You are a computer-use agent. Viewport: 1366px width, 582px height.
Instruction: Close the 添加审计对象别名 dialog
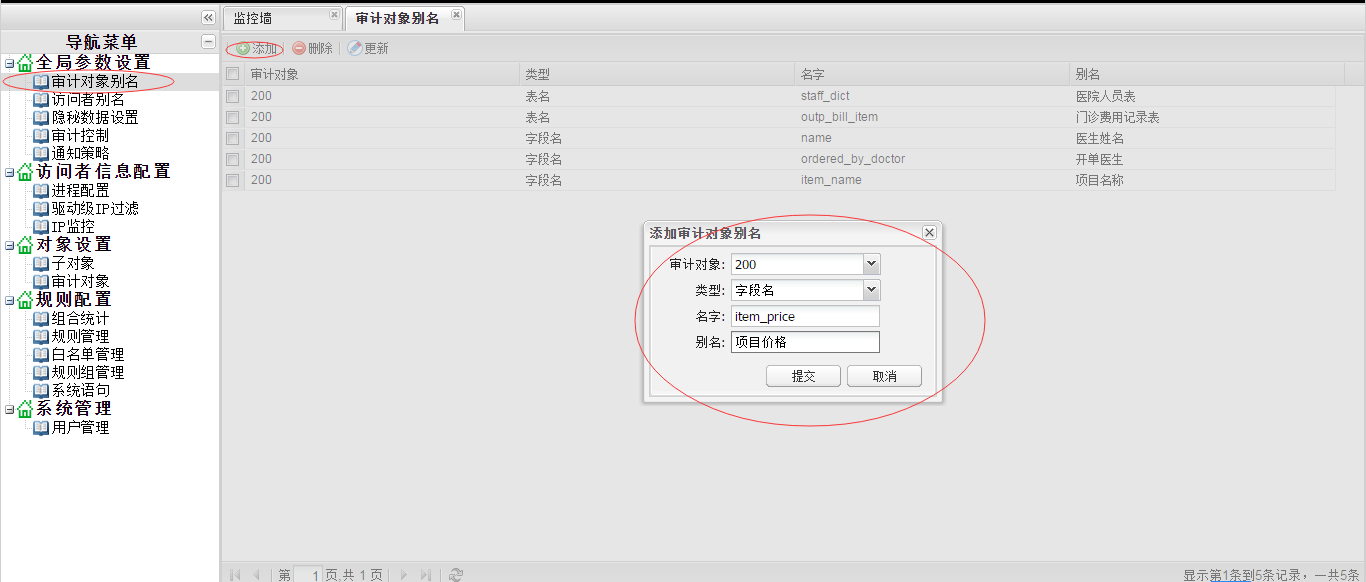tap(929, 232)
